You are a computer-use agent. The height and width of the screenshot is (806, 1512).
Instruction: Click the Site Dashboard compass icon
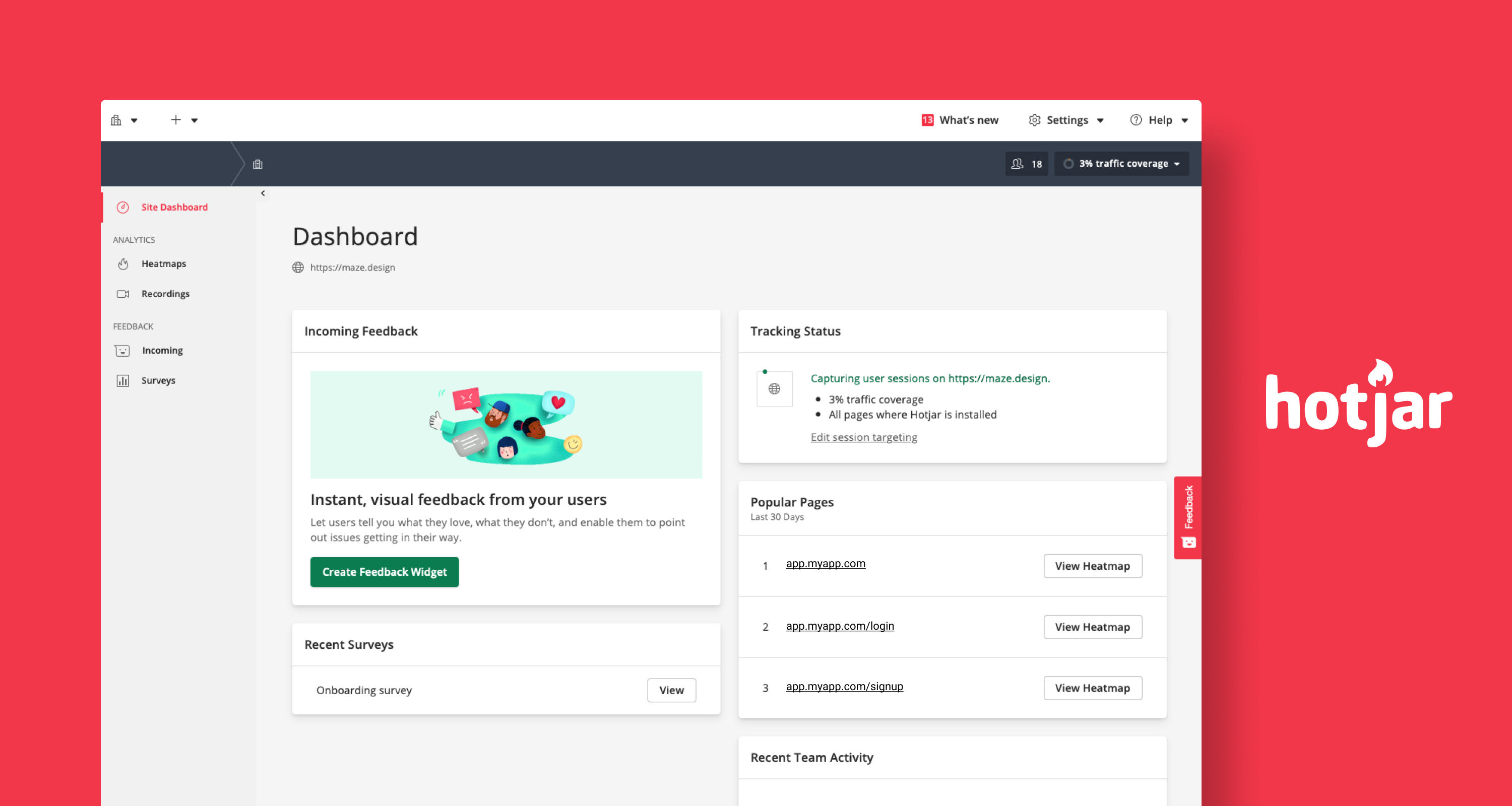click(x=122, y=207)
